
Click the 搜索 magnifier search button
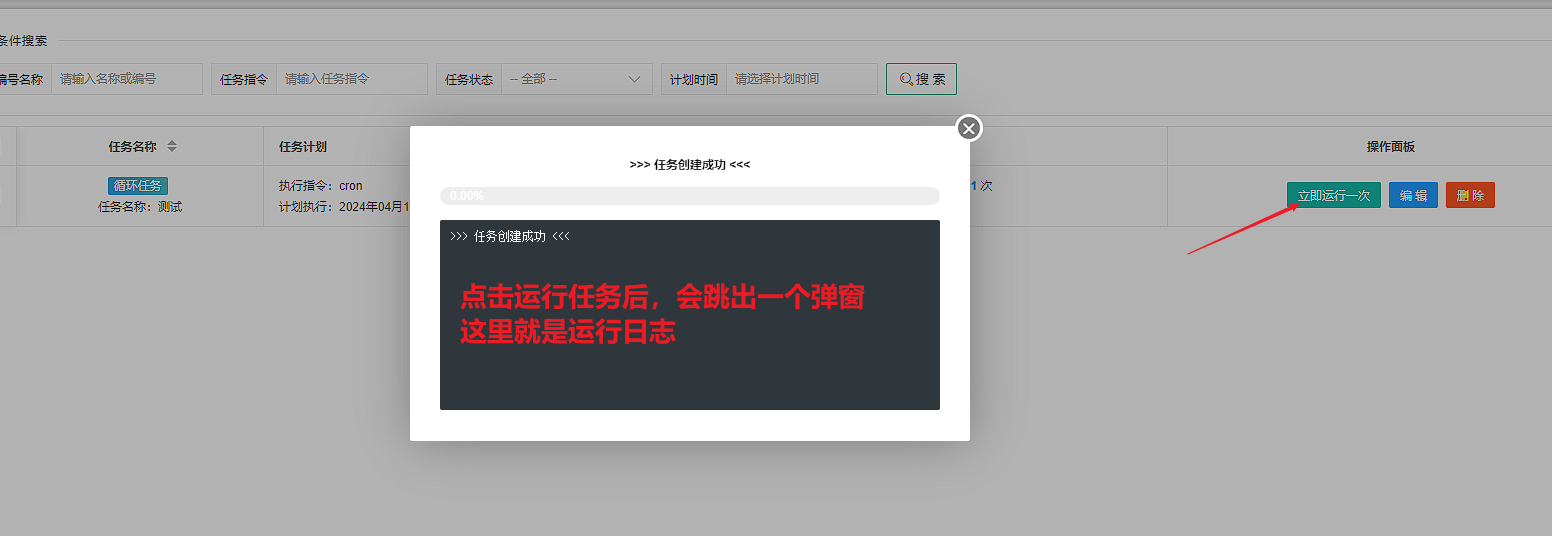tap(921, 79)
